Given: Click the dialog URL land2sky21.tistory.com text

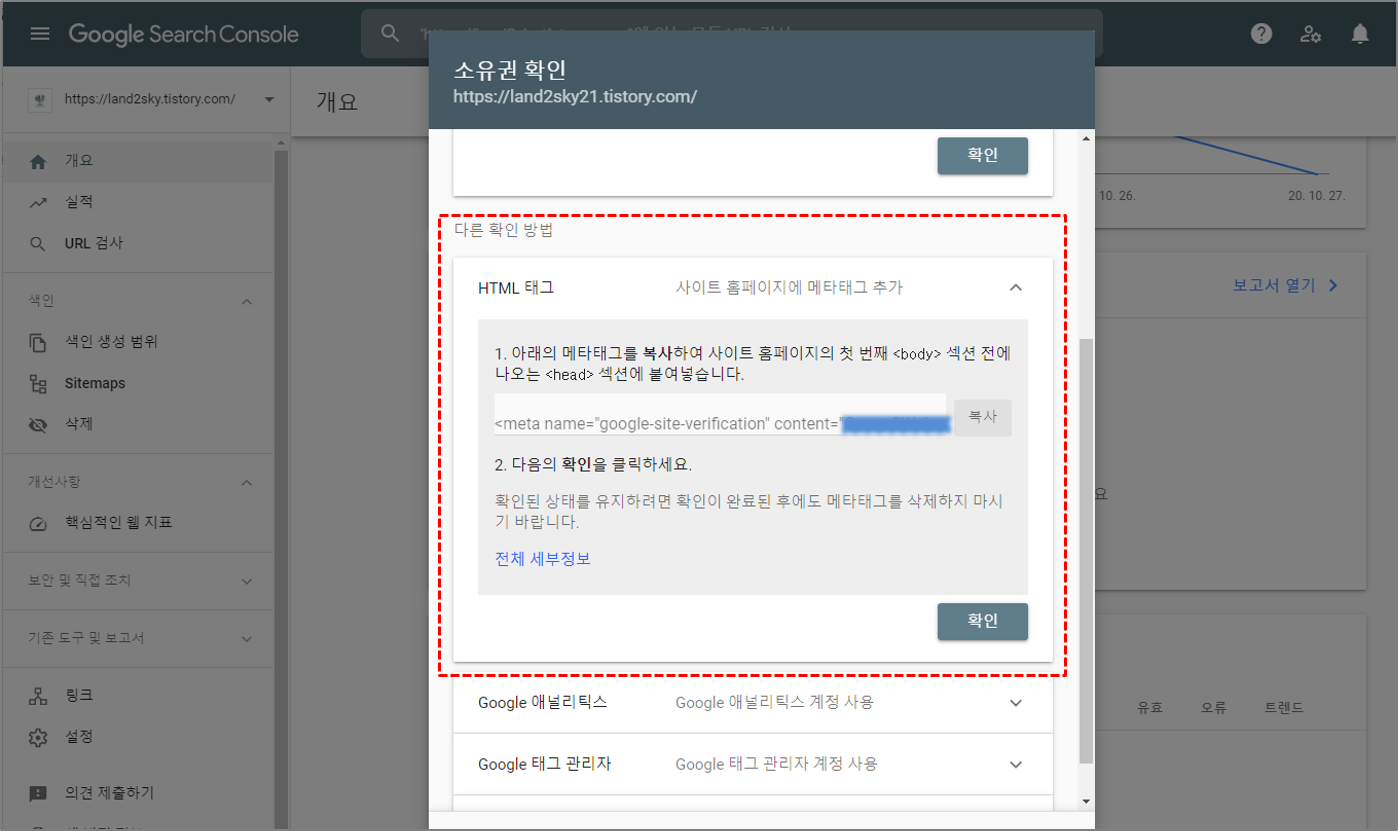Looking at the screenshot, I should click(x=575, y=97).
